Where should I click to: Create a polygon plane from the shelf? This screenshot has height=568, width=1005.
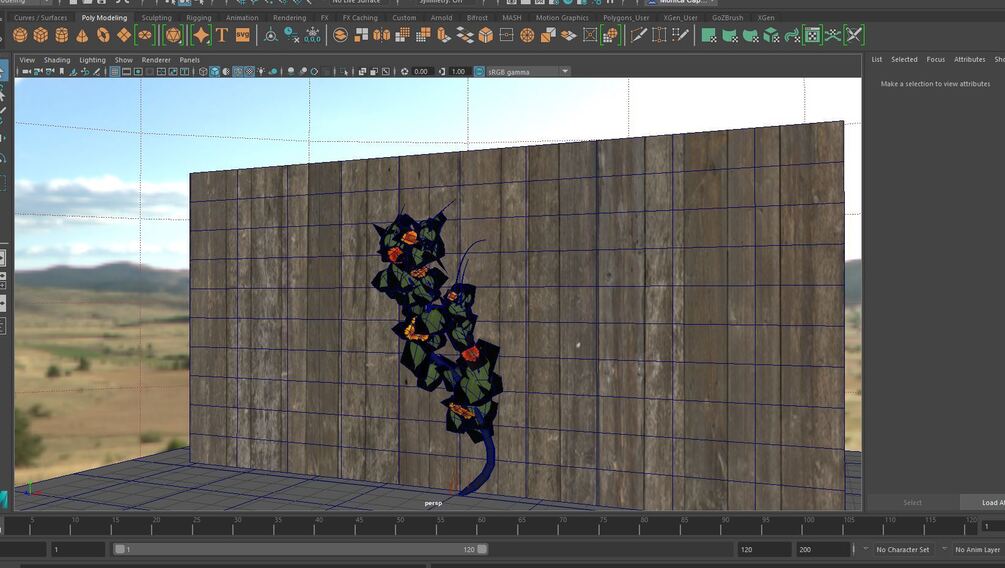(124, 35)
